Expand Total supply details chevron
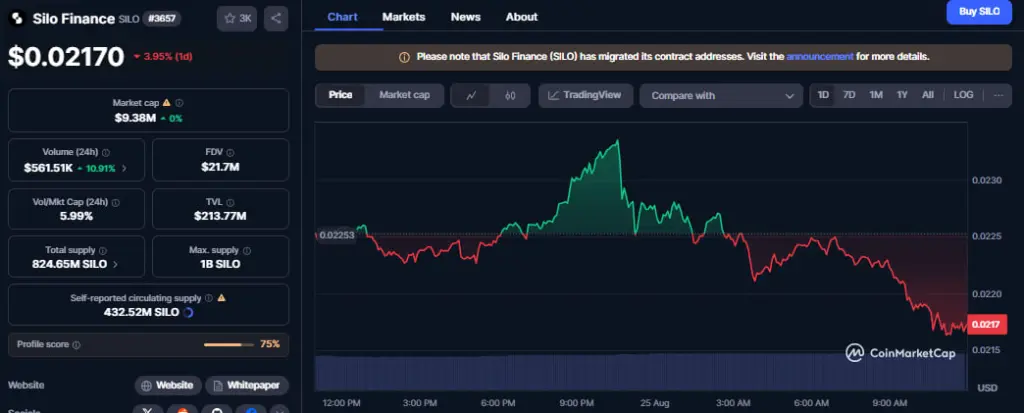Viewport: 1024px width, 413px height. coord(116,265)
